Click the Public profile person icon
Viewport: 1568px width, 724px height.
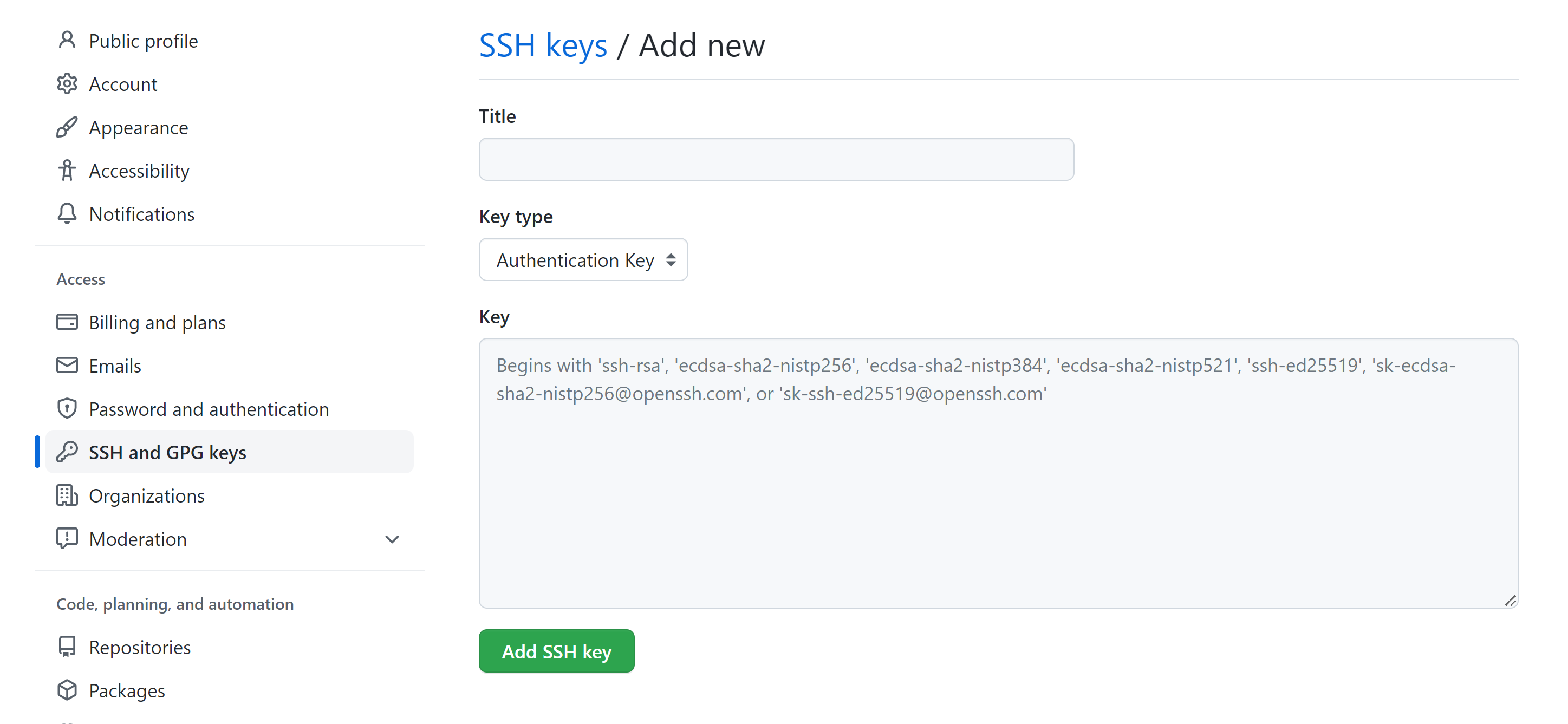tap(67, 41)
